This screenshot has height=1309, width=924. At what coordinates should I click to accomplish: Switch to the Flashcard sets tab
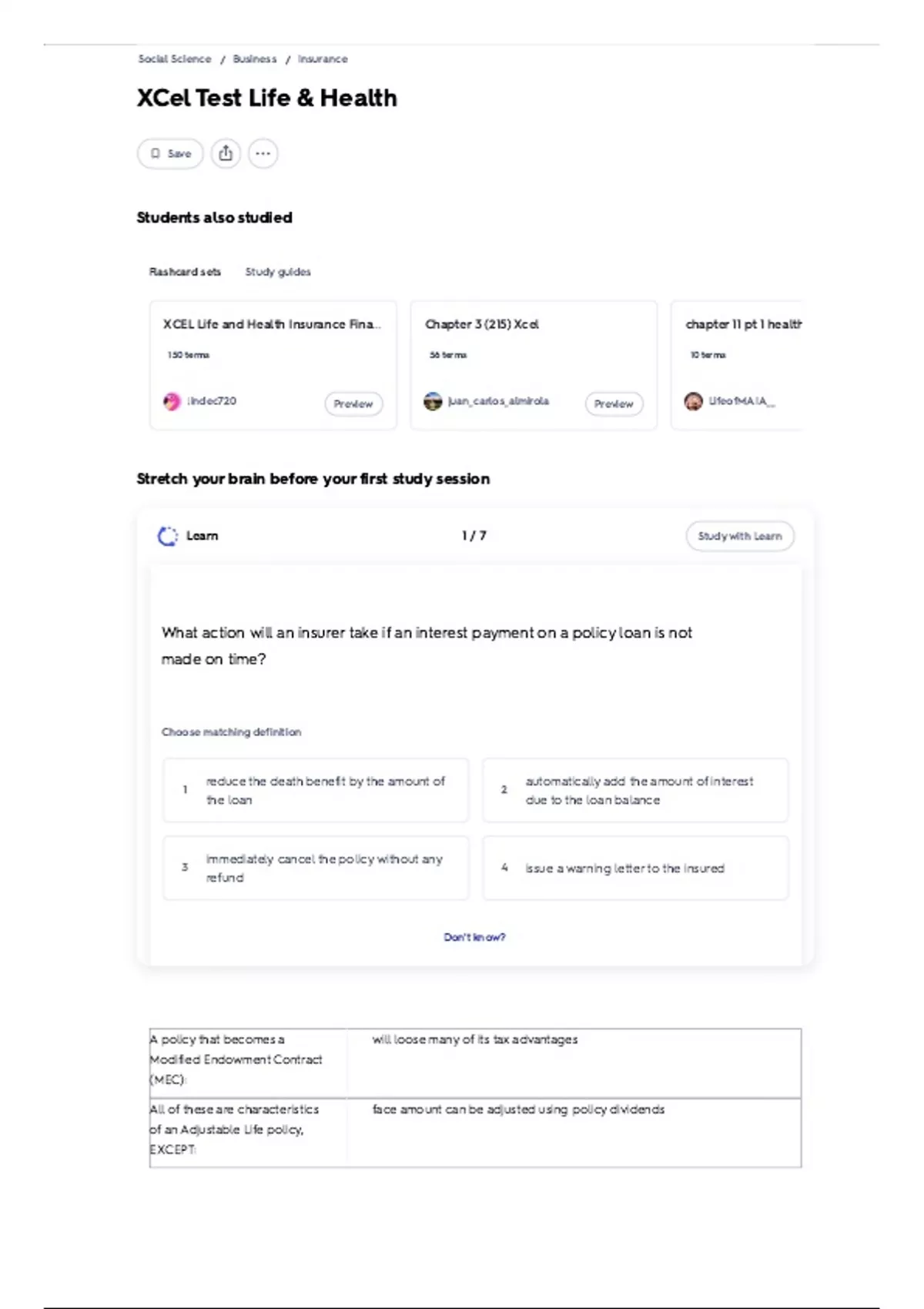coord(185,272)
